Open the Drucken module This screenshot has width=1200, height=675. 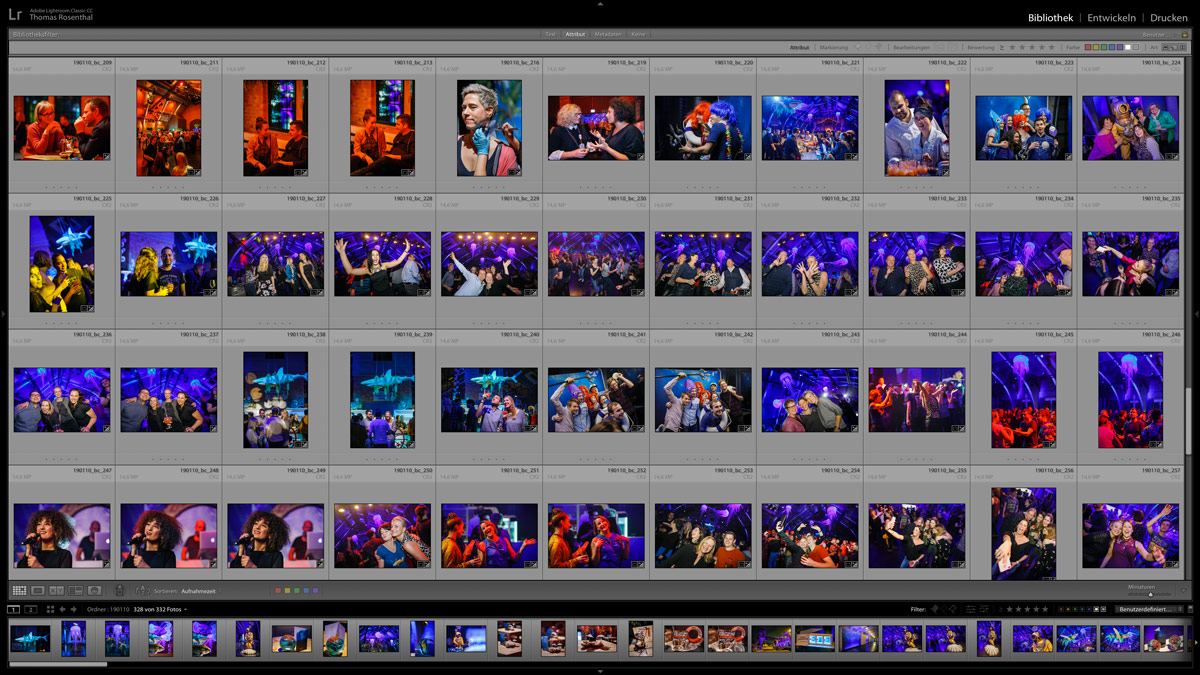pos(1168,18)
